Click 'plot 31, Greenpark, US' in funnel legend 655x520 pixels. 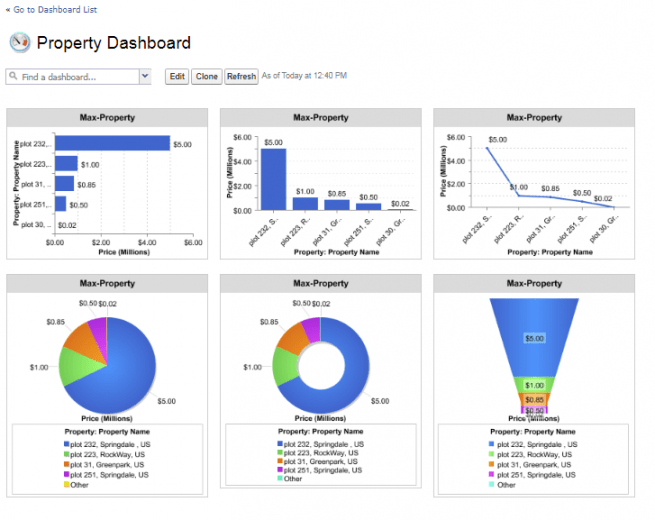pyautogui.click(x=534, y=464)
